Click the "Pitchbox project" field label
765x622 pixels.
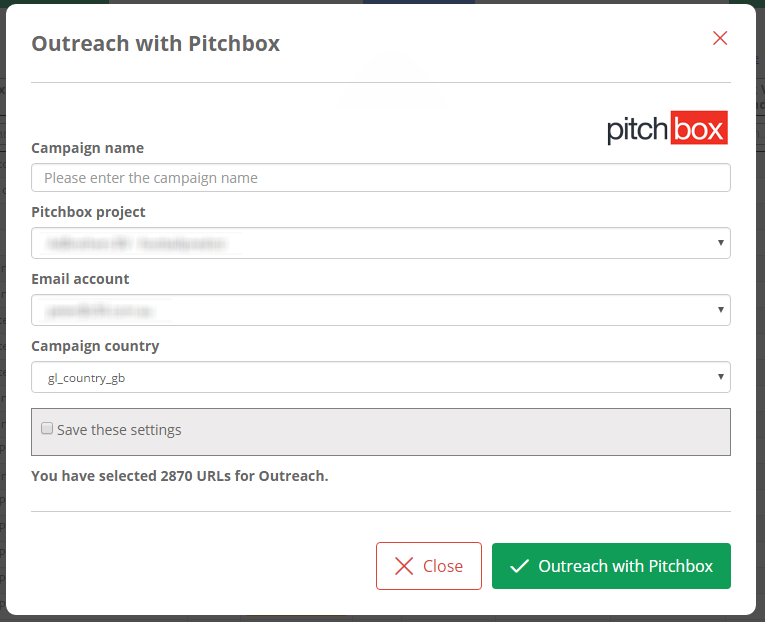pos(88,212)
